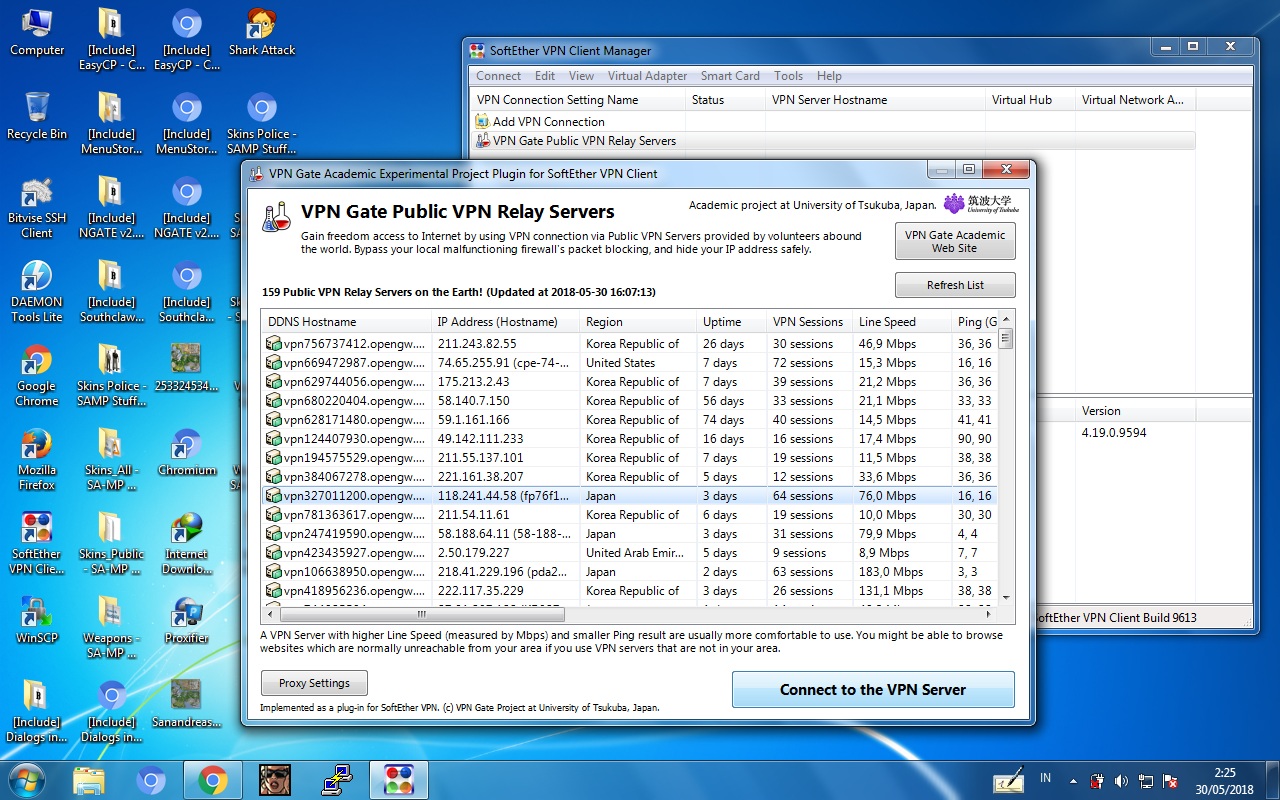The width and height of the screenshot is (1280, 800).
Task: Click the VPN Server Hostname column header
Action: [x=875, y=100]
